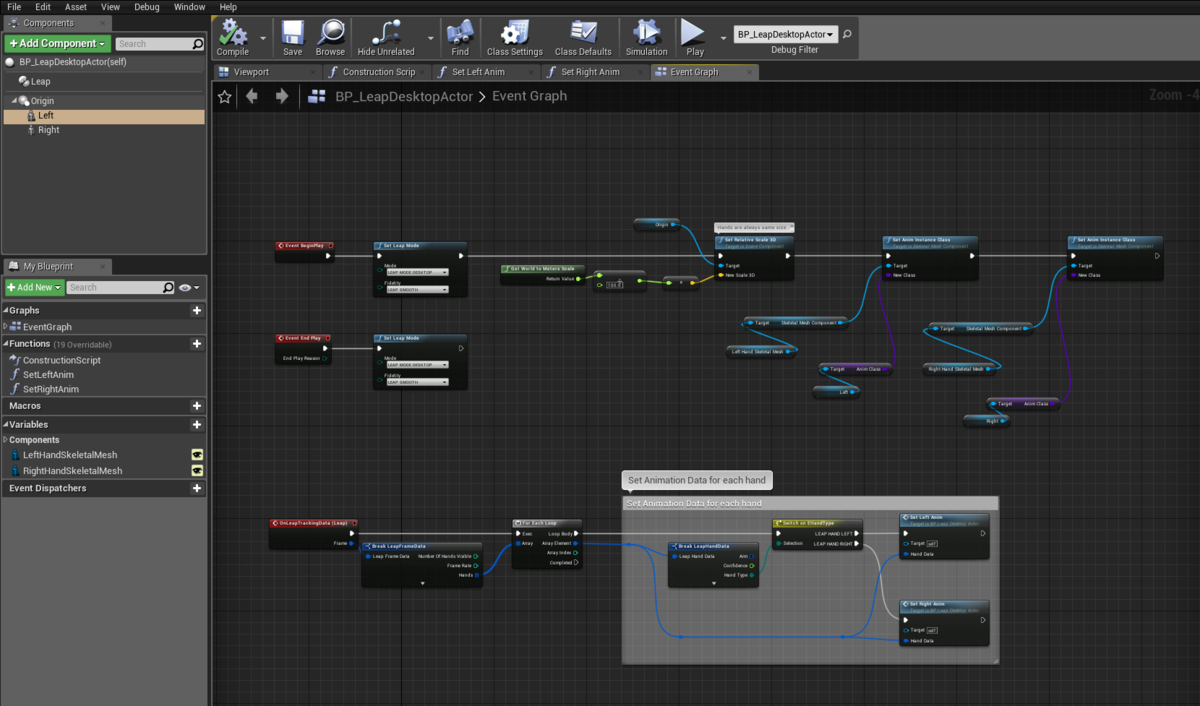Click the search icon in the Components search box

[197, 44]
